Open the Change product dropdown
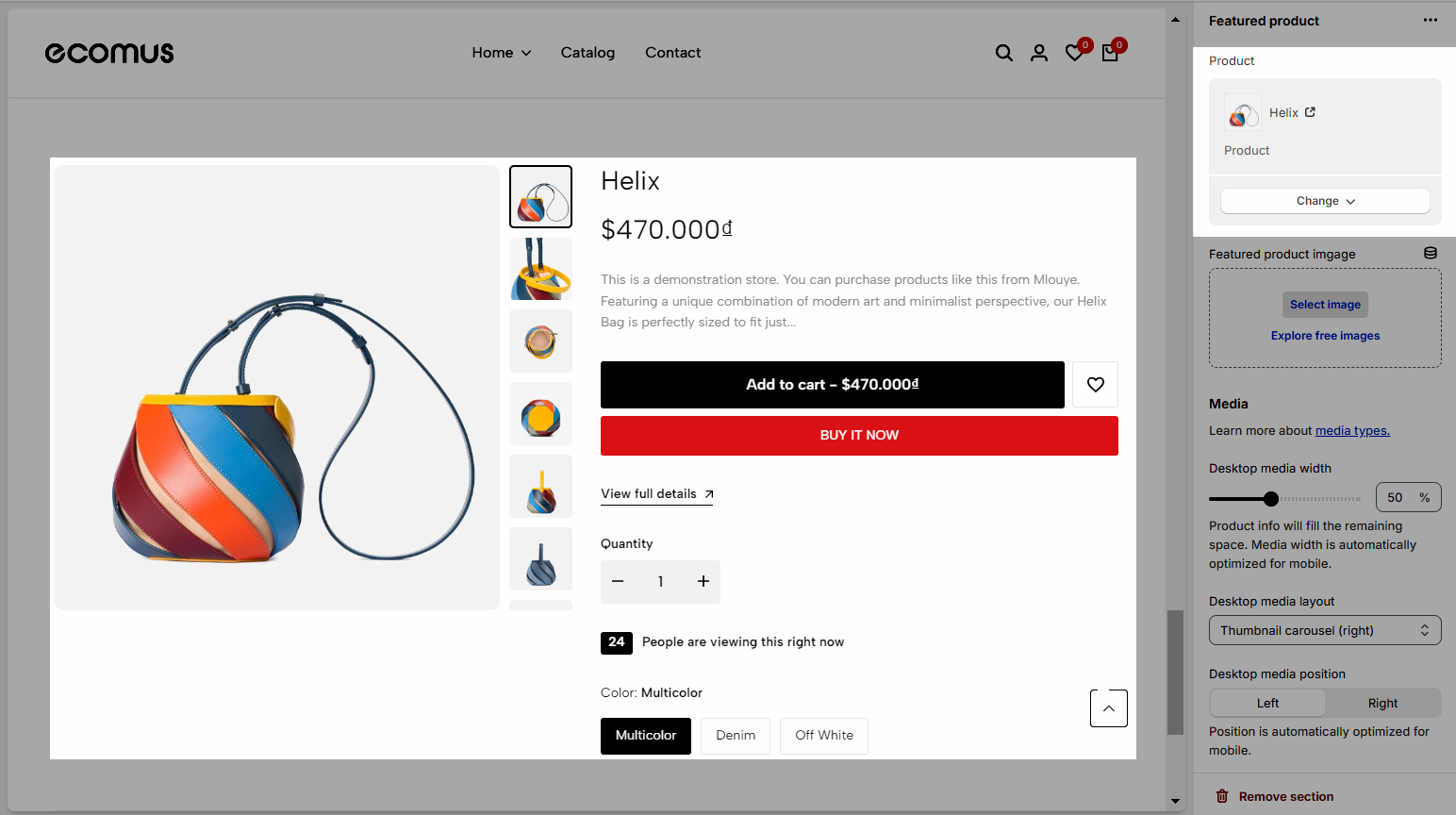The width and height of the screenshot is (1456, 815). coord(1325,201)
